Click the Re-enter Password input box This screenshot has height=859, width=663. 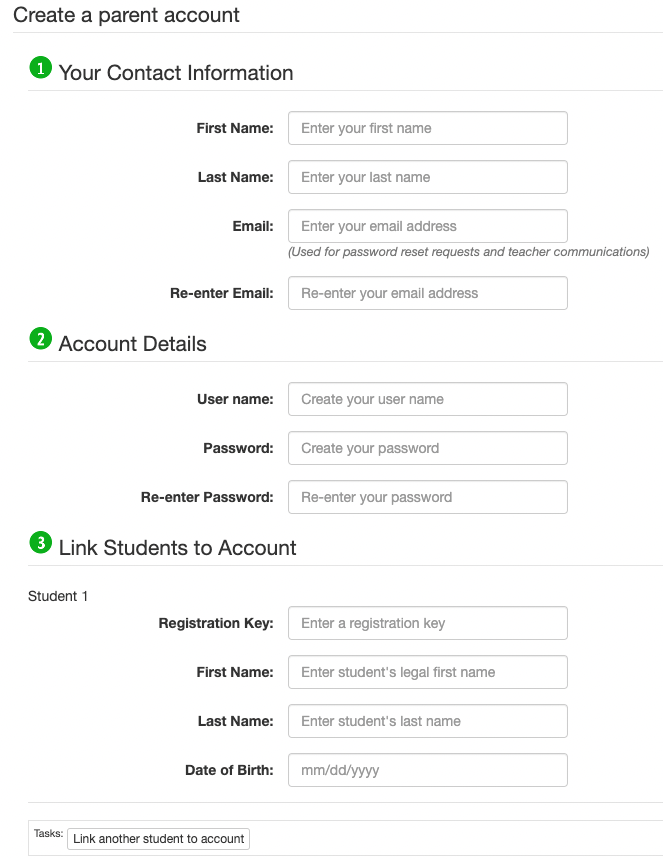427,497
